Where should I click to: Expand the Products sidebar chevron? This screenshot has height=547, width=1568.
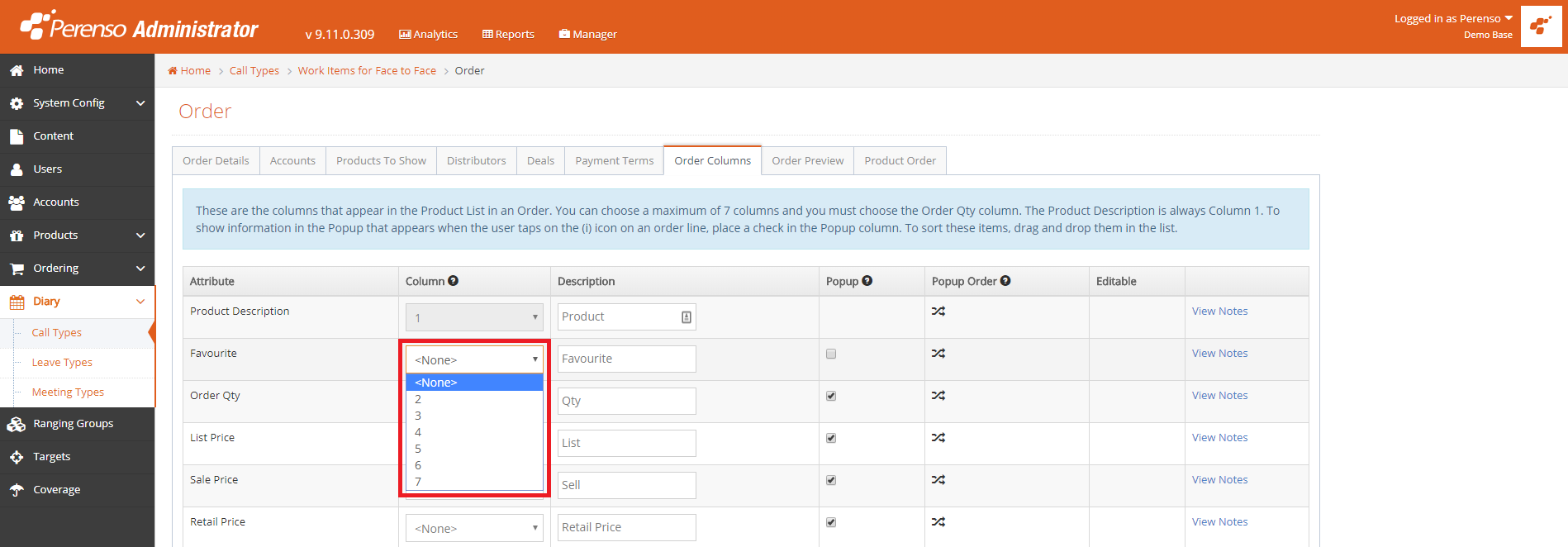[x=140, y=235]
